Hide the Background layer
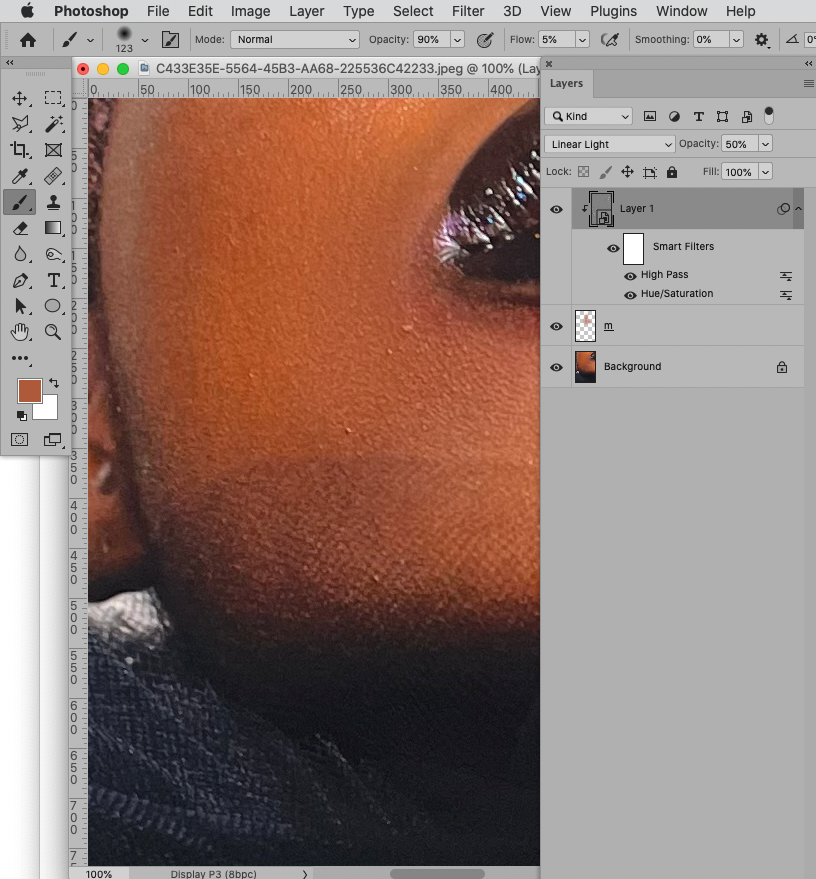Viewport: 816px width, 879px height. [x=556, y=367]
